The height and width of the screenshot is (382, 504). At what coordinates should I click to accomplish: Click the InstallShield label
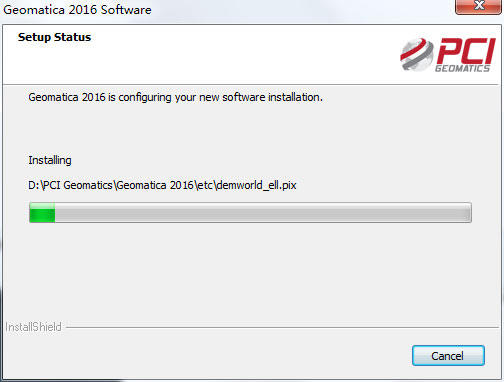point(33,327)
